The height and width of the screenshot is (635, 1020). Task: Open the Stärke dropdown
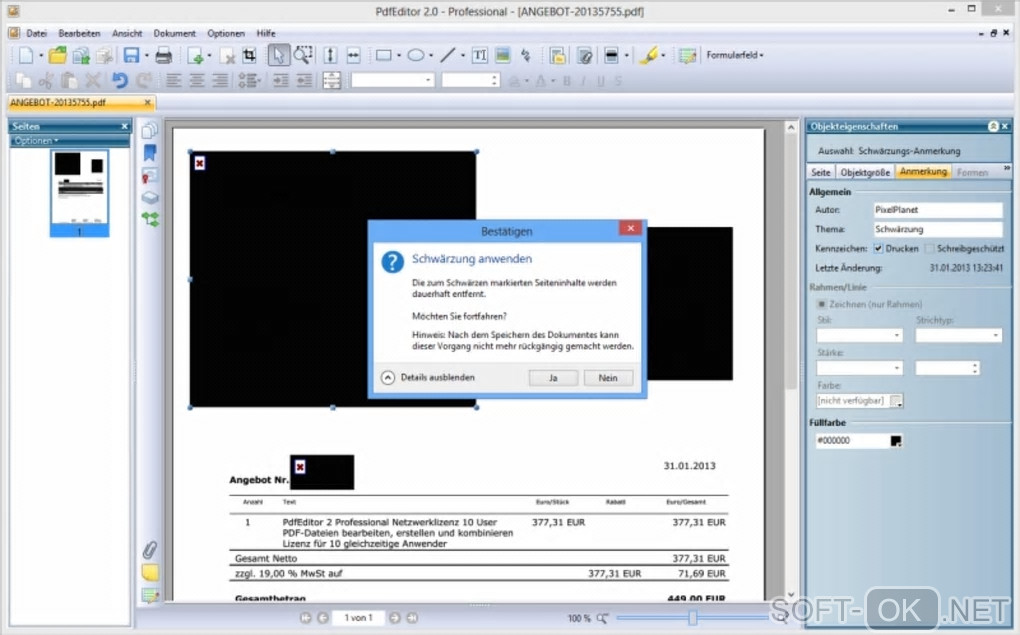point(859,368)
